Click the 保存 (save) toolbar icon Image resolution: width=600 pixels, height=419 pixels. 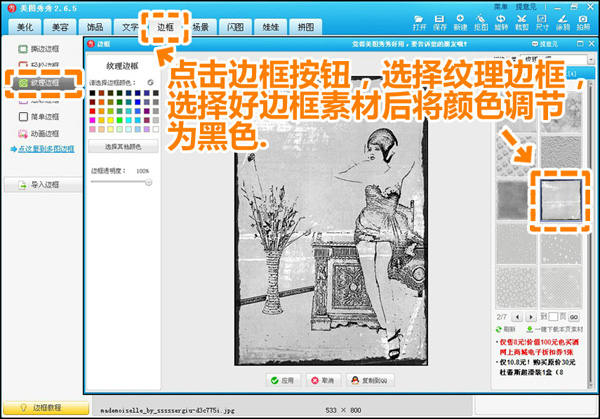point(440,23)
